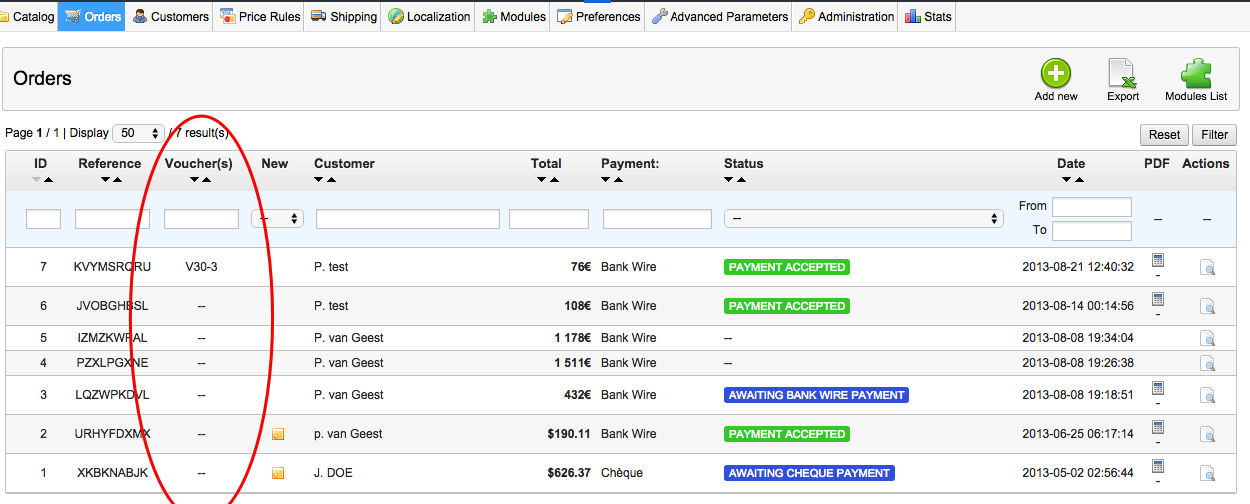Click the green Add new icon
Screen dimensions: 1250x504
coord(1056,73)
